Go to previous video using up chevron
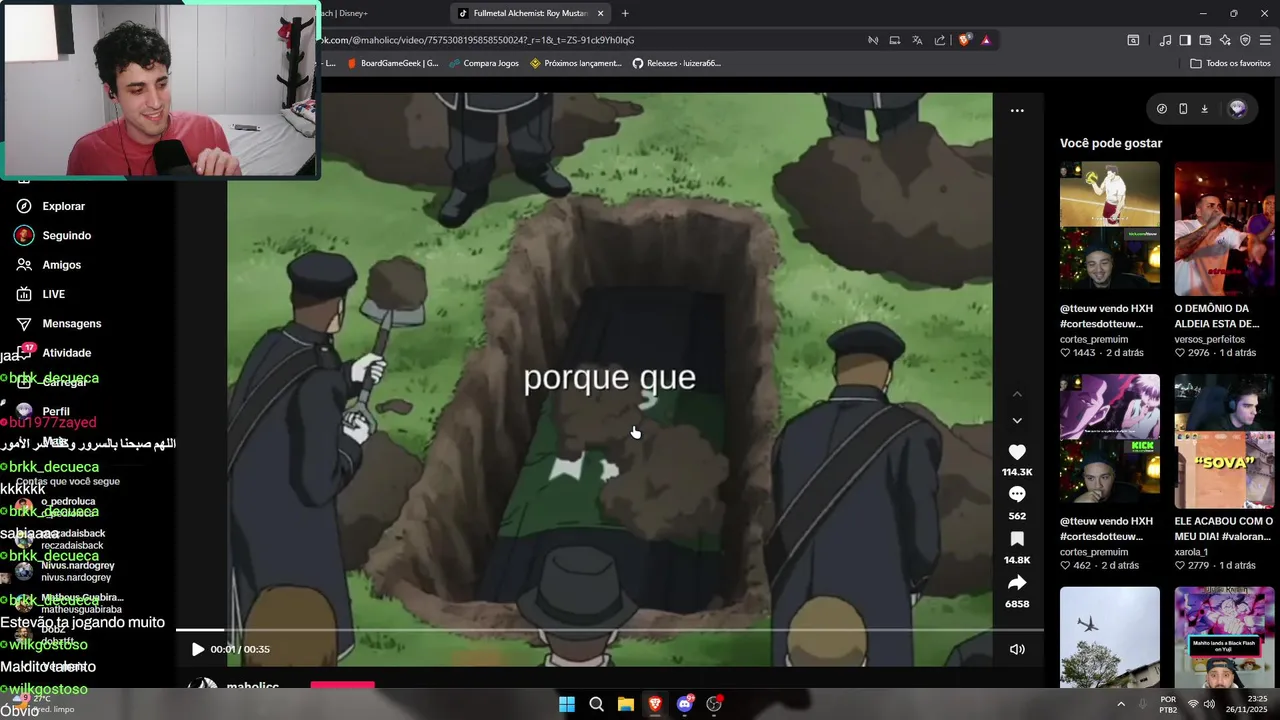The height and width of the screenshot is (720, 1280). point(1017,394)
